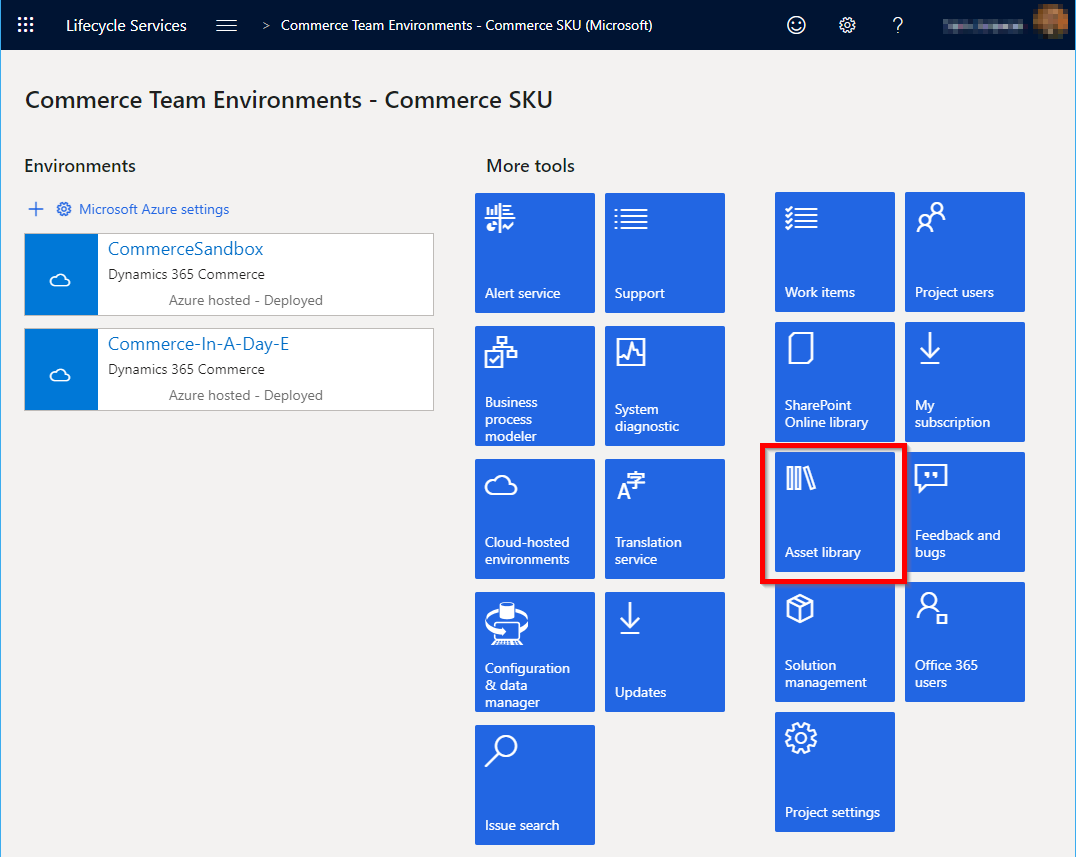Viewport: 1076px width, 857px height.
Task: Open the SharePoint Online library tile
Action: (x=834, y=382)
